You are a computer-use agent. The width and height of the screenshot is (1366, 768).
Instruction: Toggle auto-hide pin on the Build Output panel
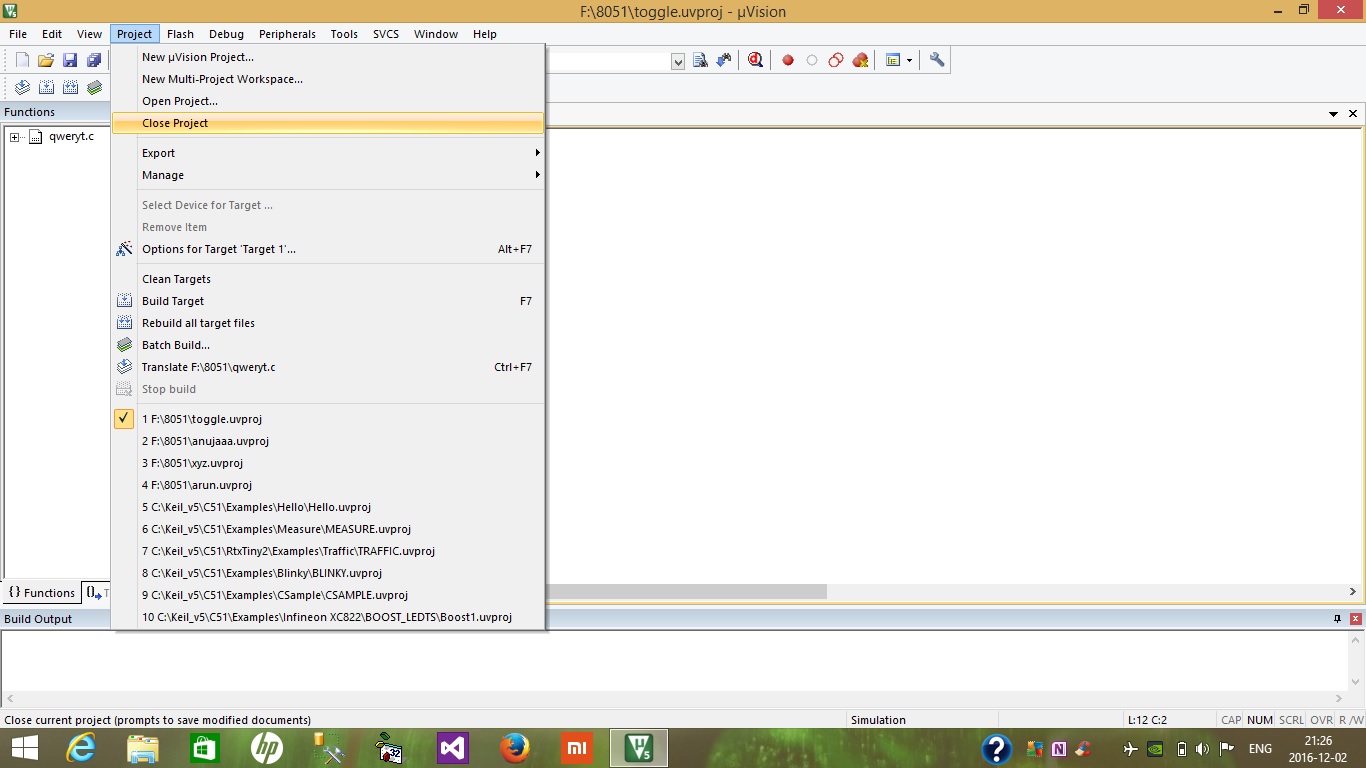tap(1336, 619)
